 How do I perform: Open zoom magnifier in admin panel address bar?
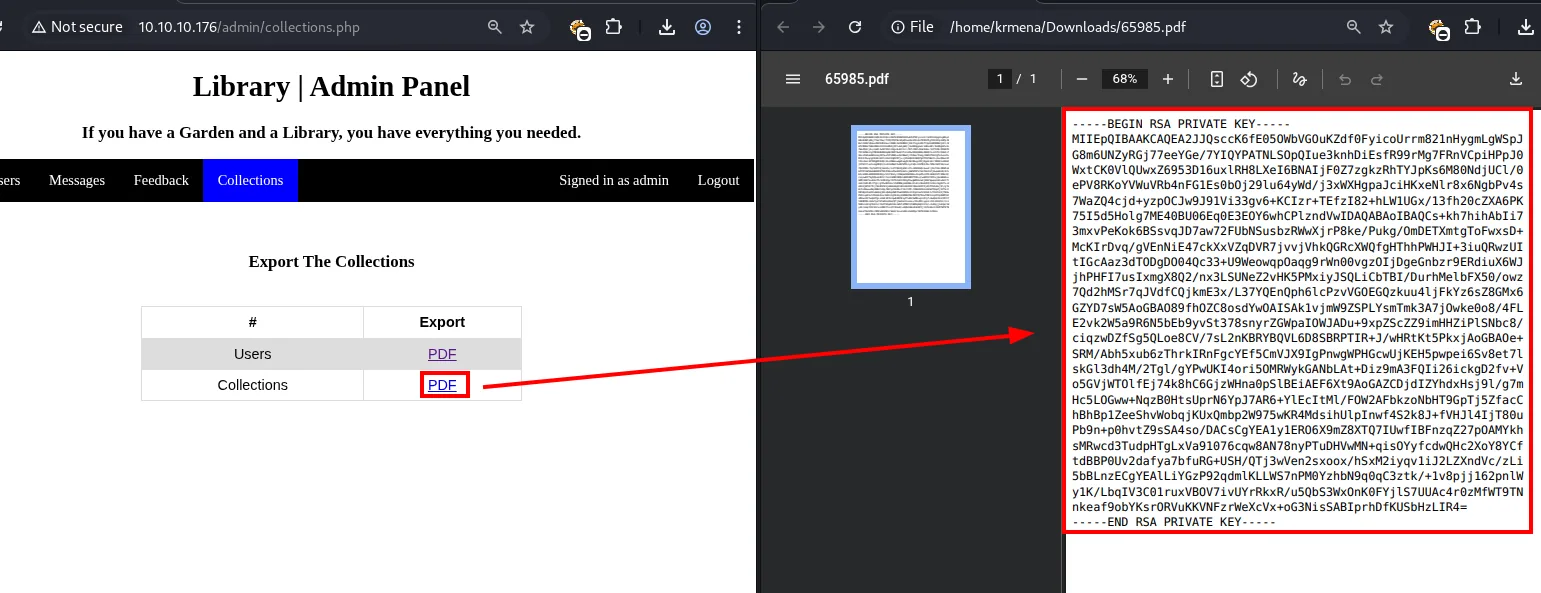coord(495,27)
